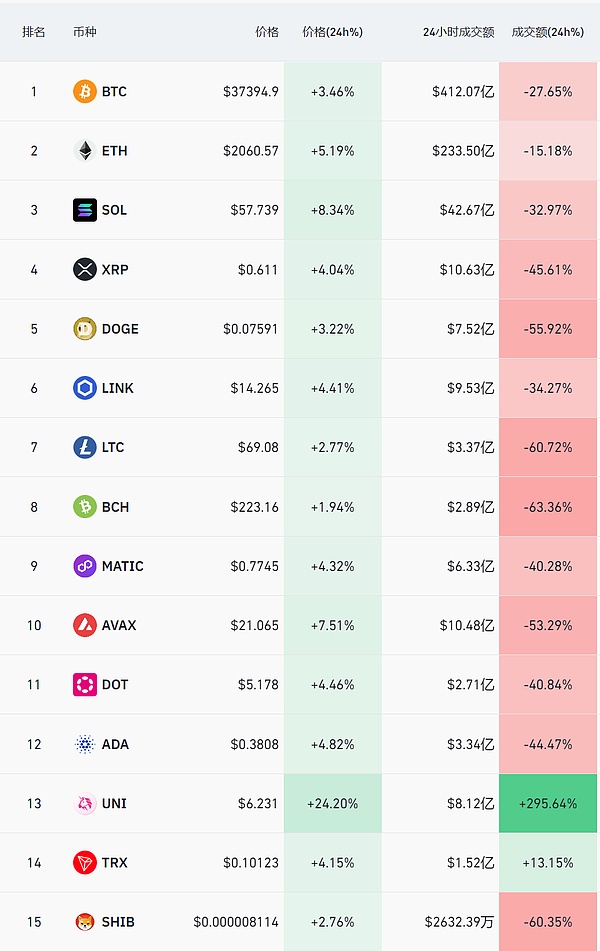Viewport: 600px width, 951px height.
Task: Click UNI's green +295.64% volume cell
Action: click(548, 803)
